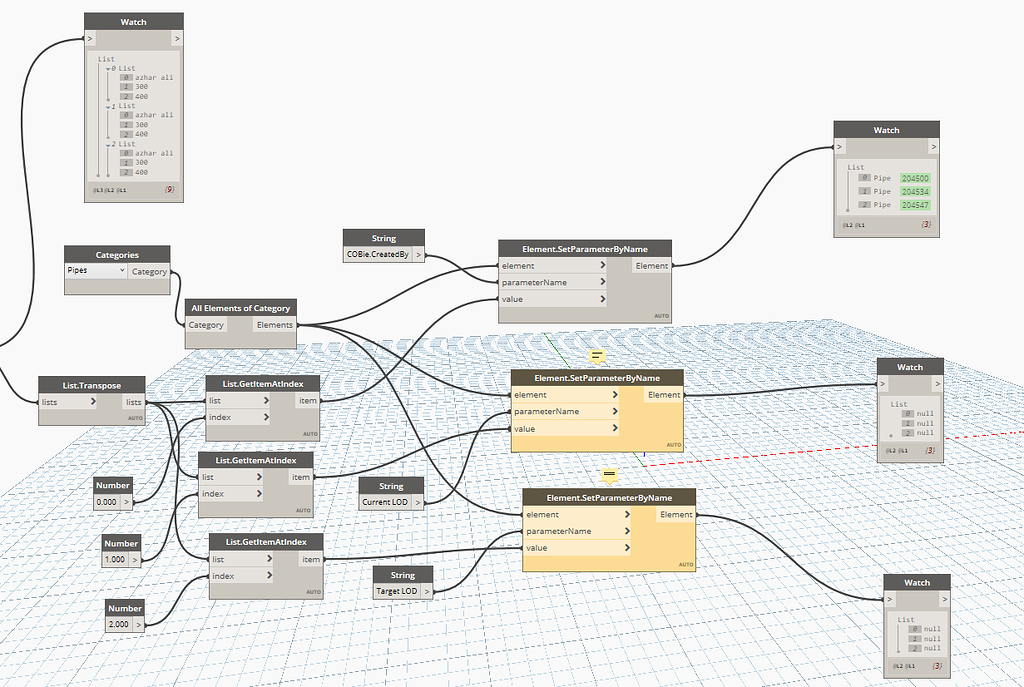Click the Number 1.000 value field
This screenshot has height=687, width=1024.
116,560
